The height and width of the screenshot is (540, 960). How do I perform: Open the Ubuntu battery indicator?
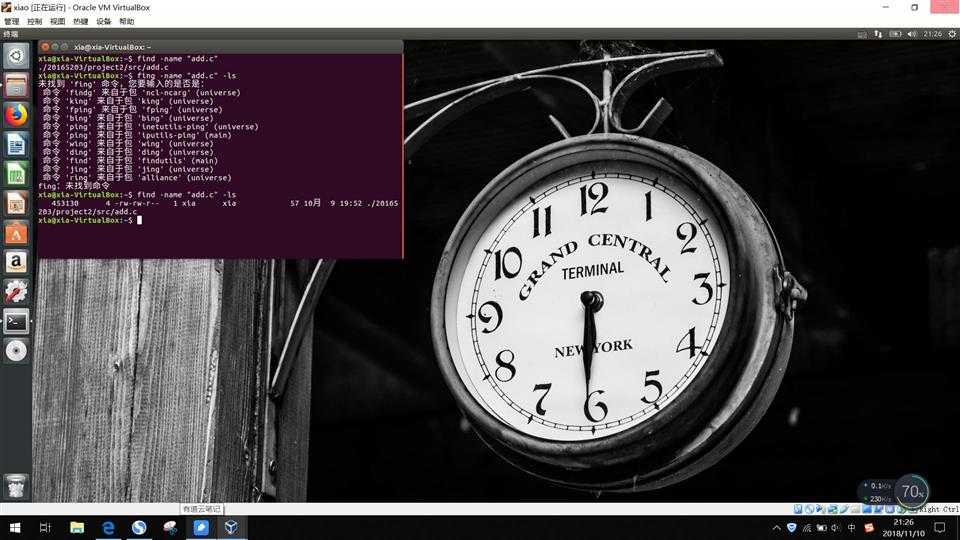tap(895, 34)
